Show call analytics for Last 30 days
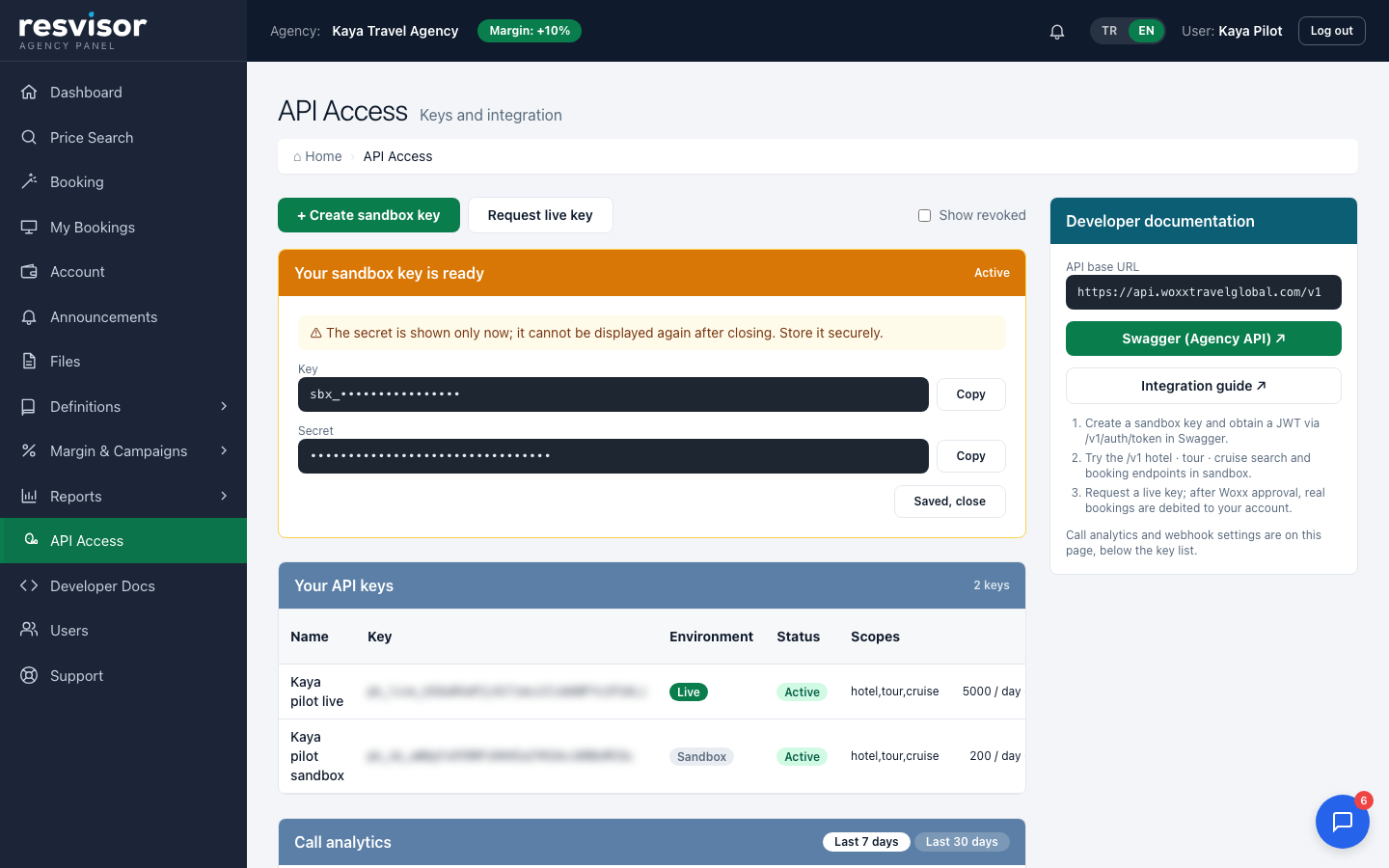 click(x=962, y=842)
